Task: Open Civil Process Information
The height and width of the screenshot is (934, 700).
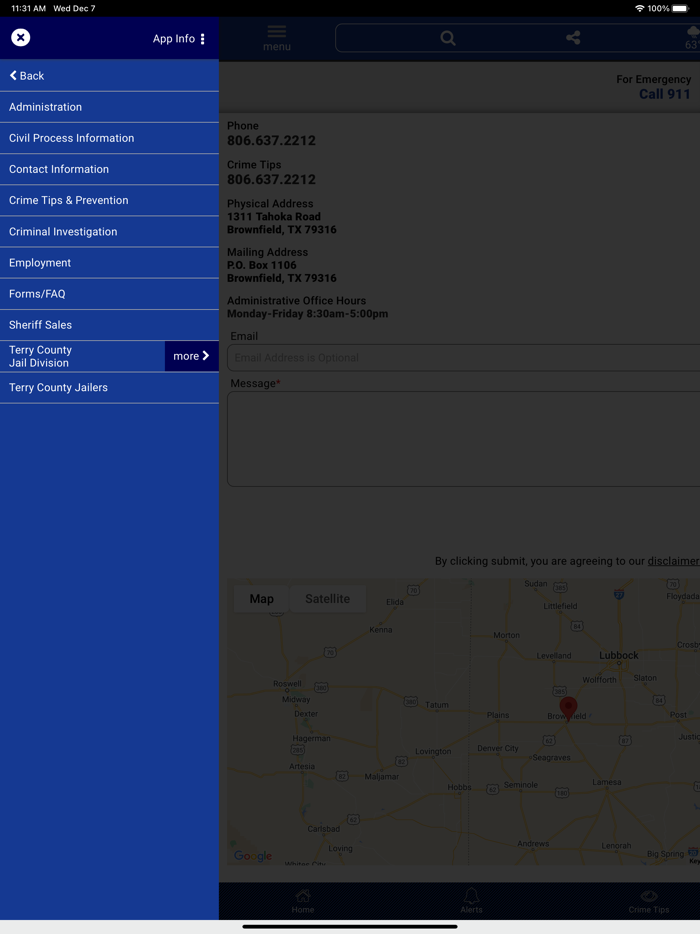Action: 109,138
